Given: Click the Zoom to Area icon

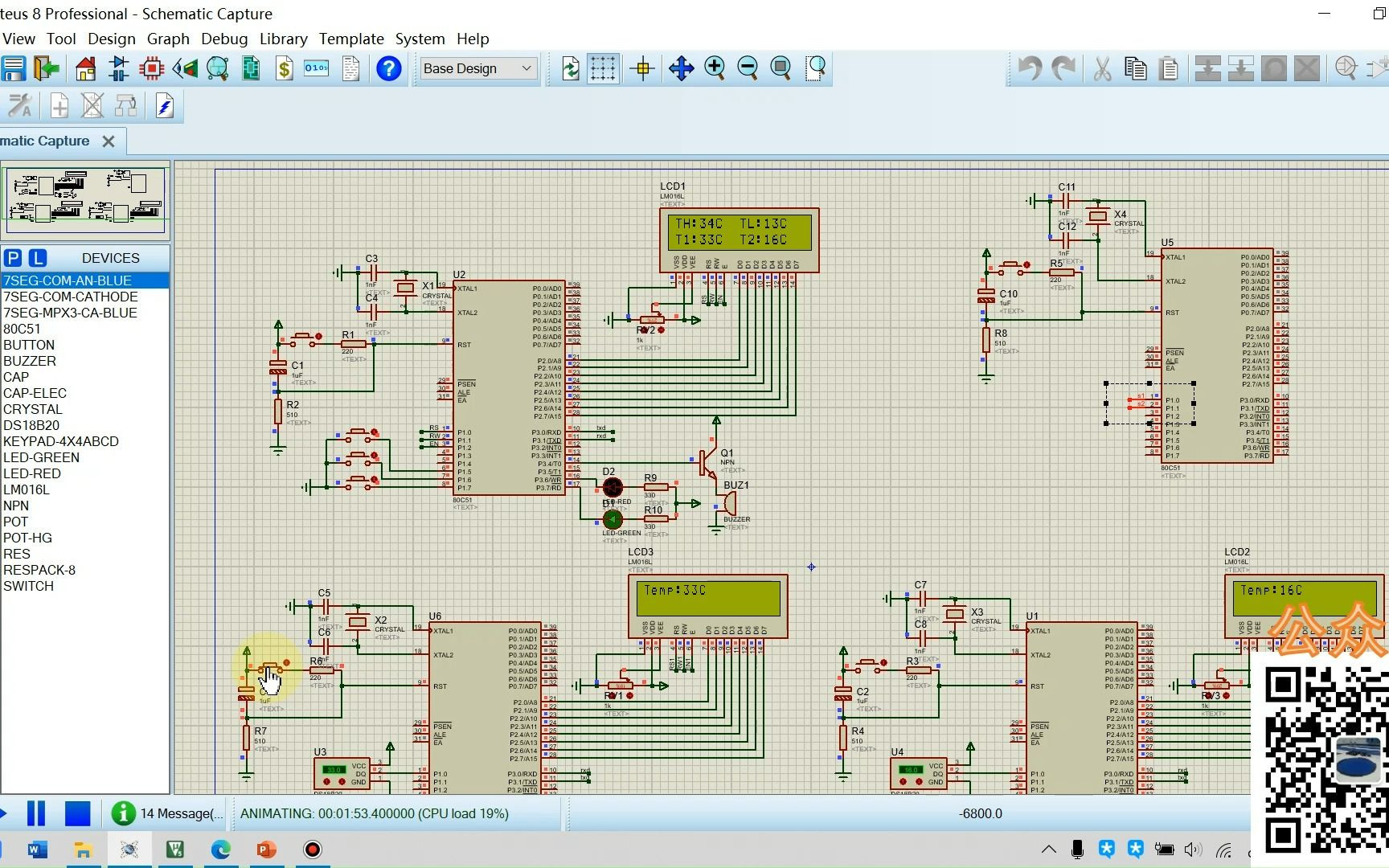Looking at the screenshot, I should pyautogui.click(x=816, y=68).
